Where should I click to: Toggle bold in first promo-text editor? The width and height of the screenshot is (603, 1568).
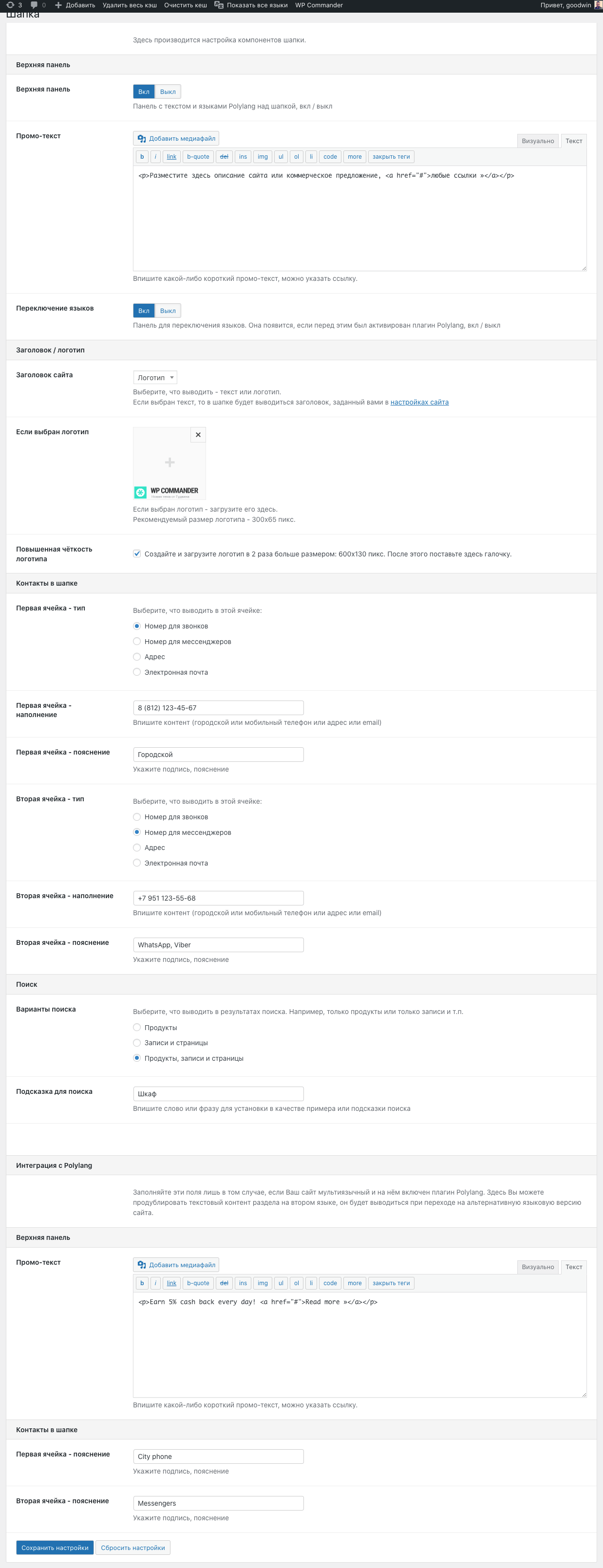[x=142, y=156]
